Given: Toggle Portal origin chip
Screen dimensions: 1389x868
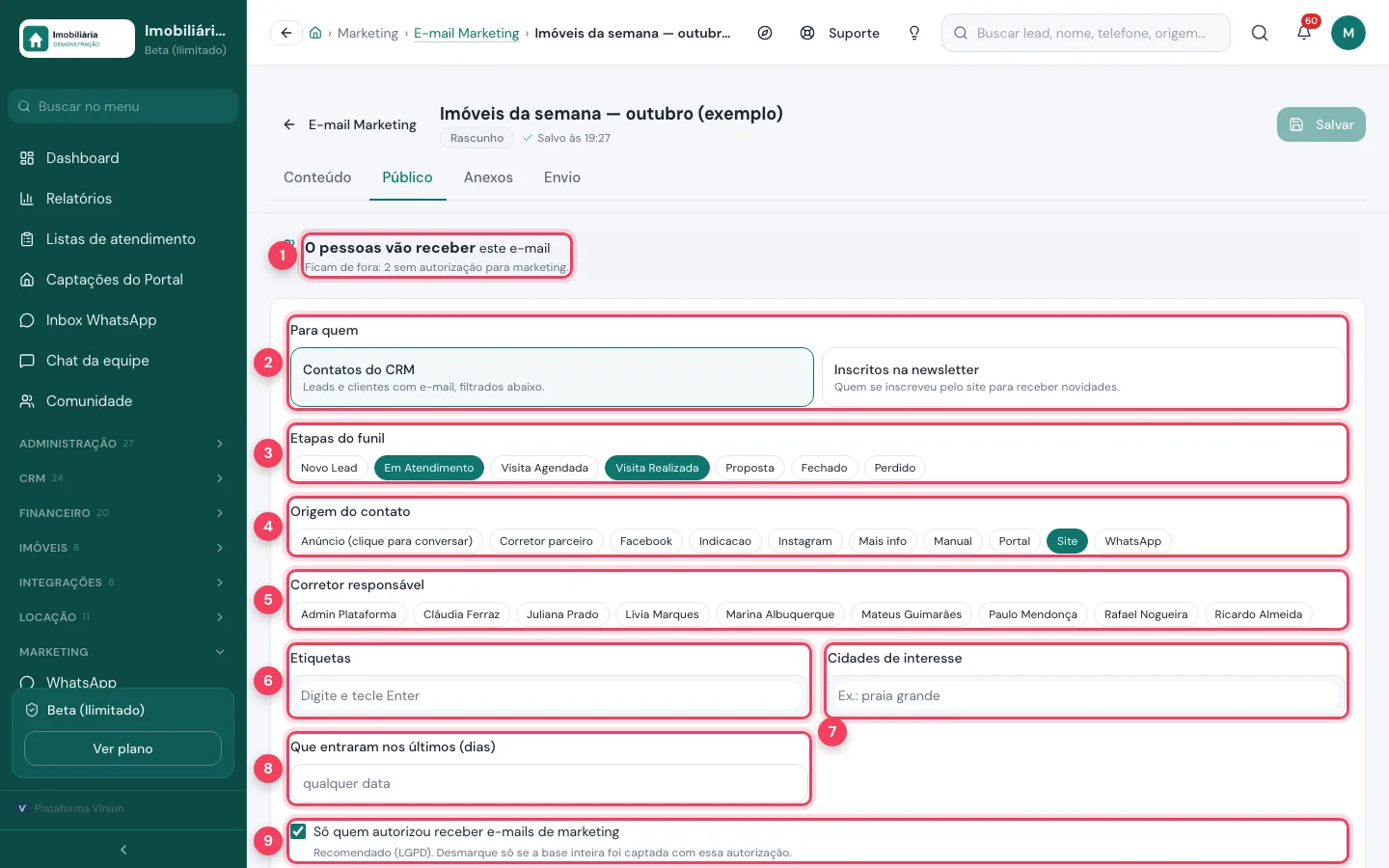Looking at the screenshot, I should [1015, 541].
